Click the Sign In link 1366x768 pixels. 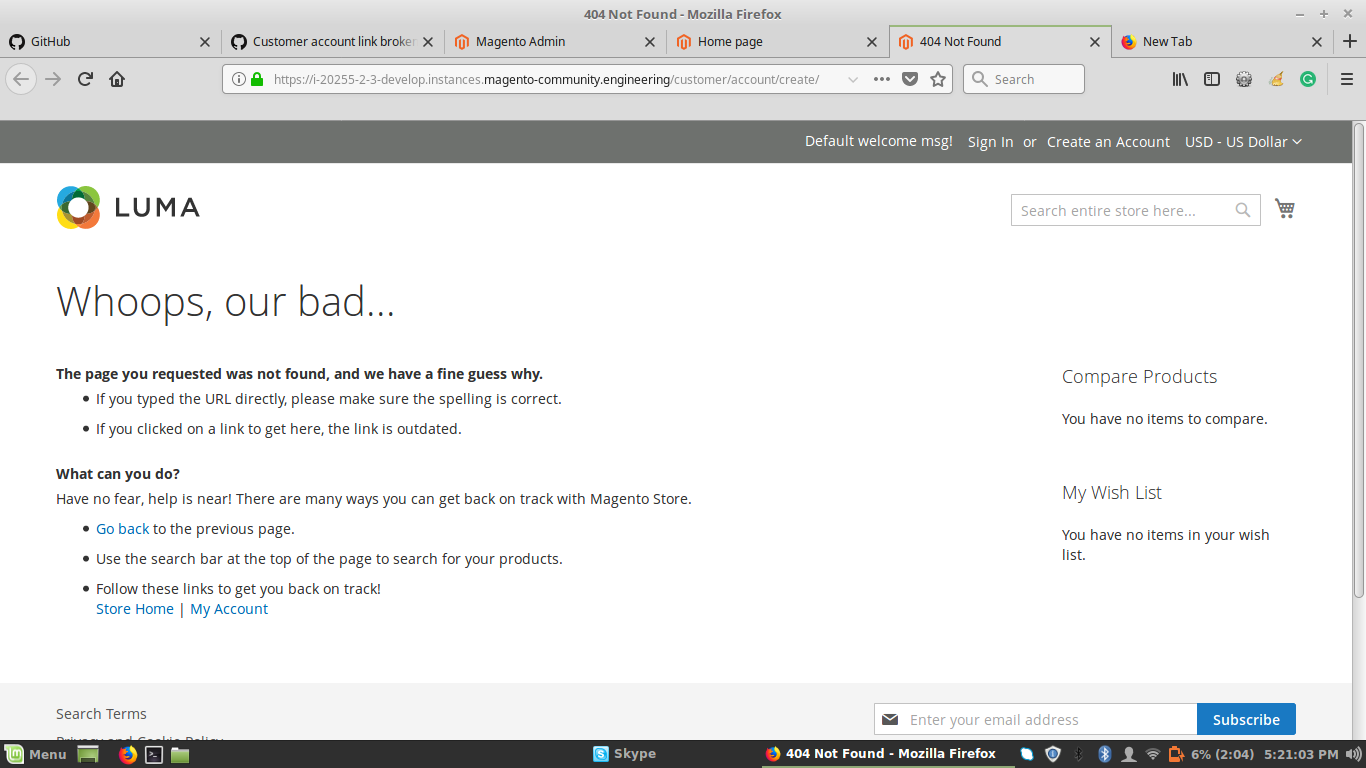click(x=990, y=142)
